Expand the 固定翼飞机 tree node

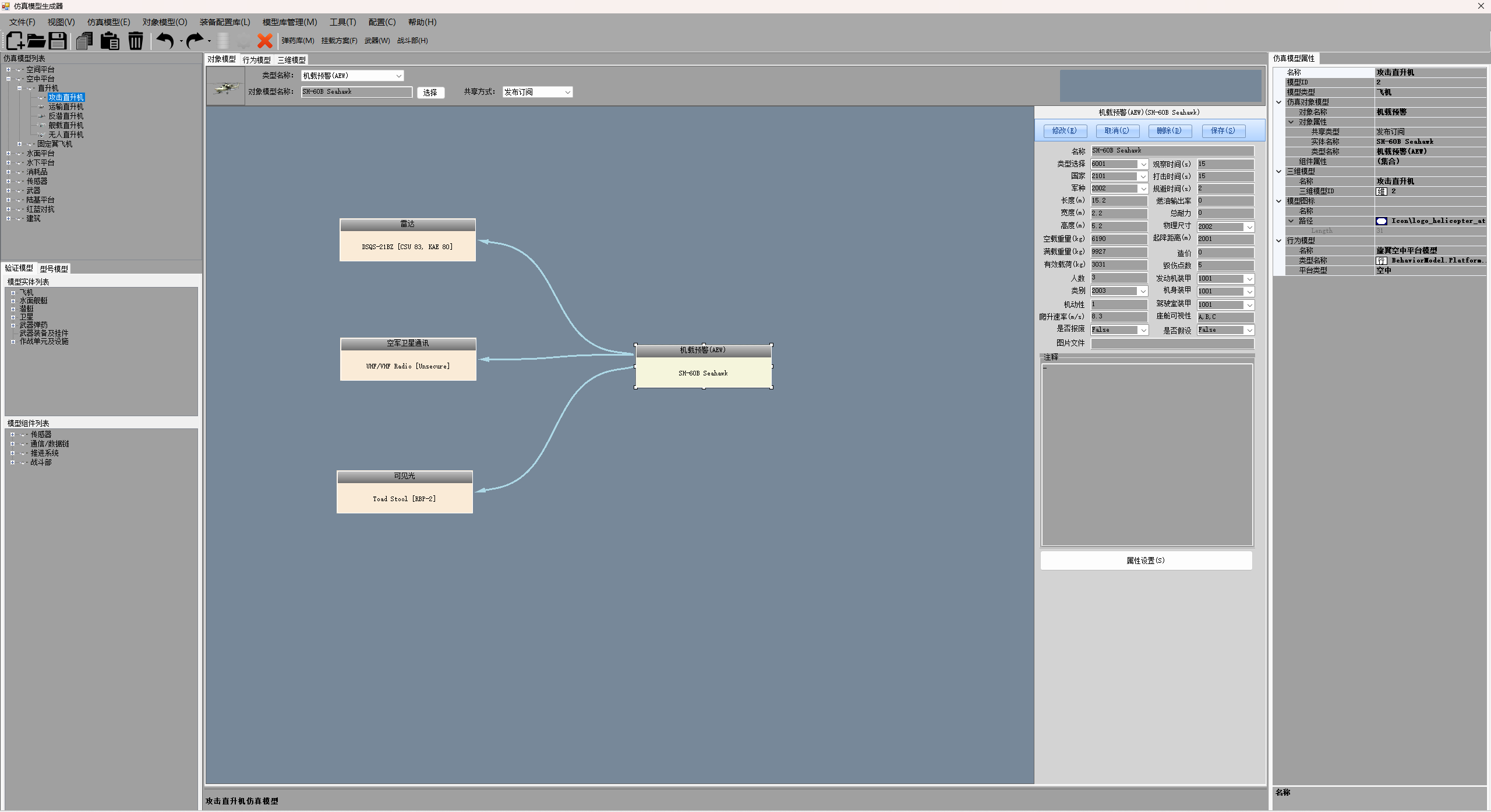pyautogui.click(x=19, y=144)
